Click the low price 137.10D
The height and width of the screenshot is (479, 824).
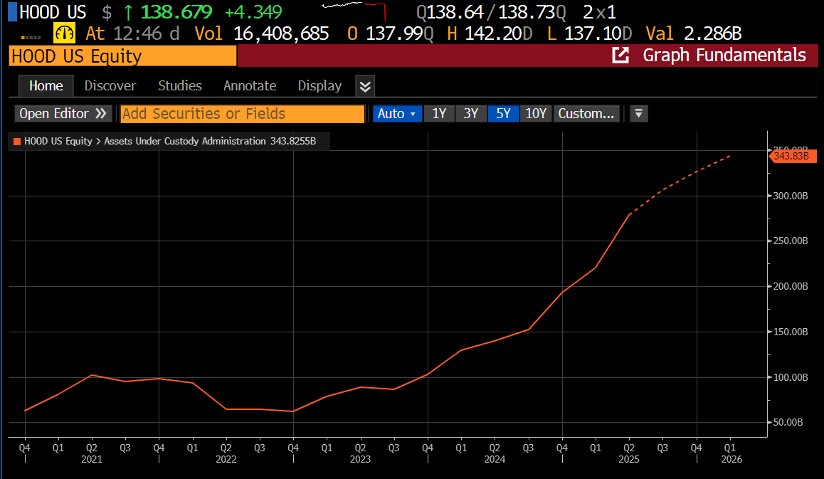point(598,34)
